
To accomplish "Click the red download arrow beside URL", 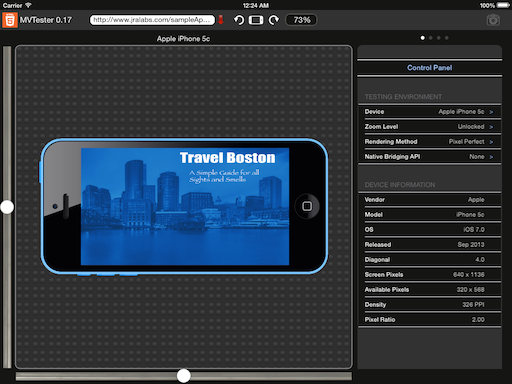I will (x=221, y=20).
